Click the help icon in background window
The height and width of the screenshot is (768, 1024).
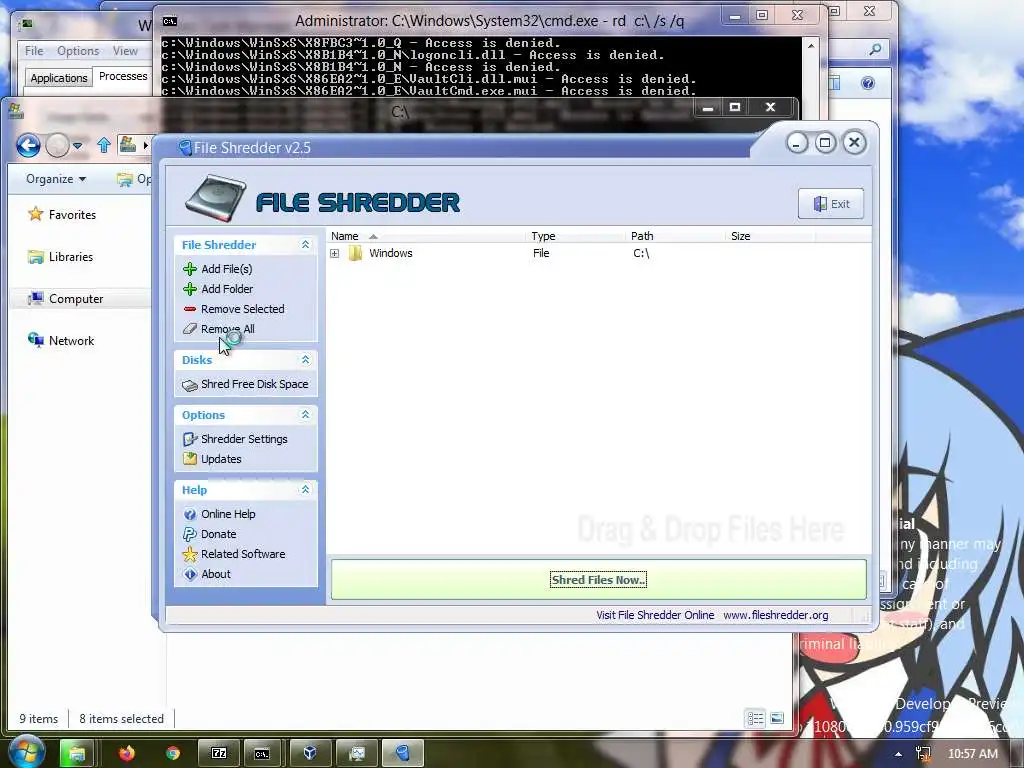point(867,83)
